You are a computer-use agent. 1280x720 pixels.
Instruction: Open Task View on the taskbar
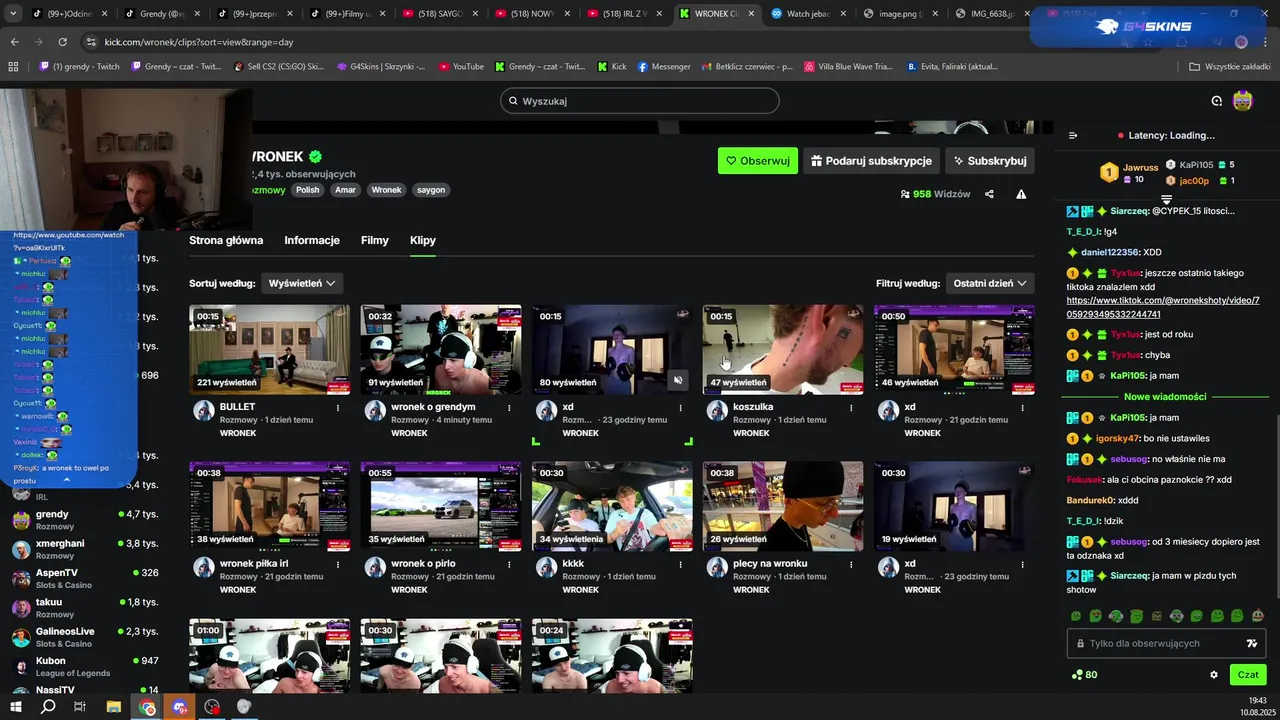[80, 707]
